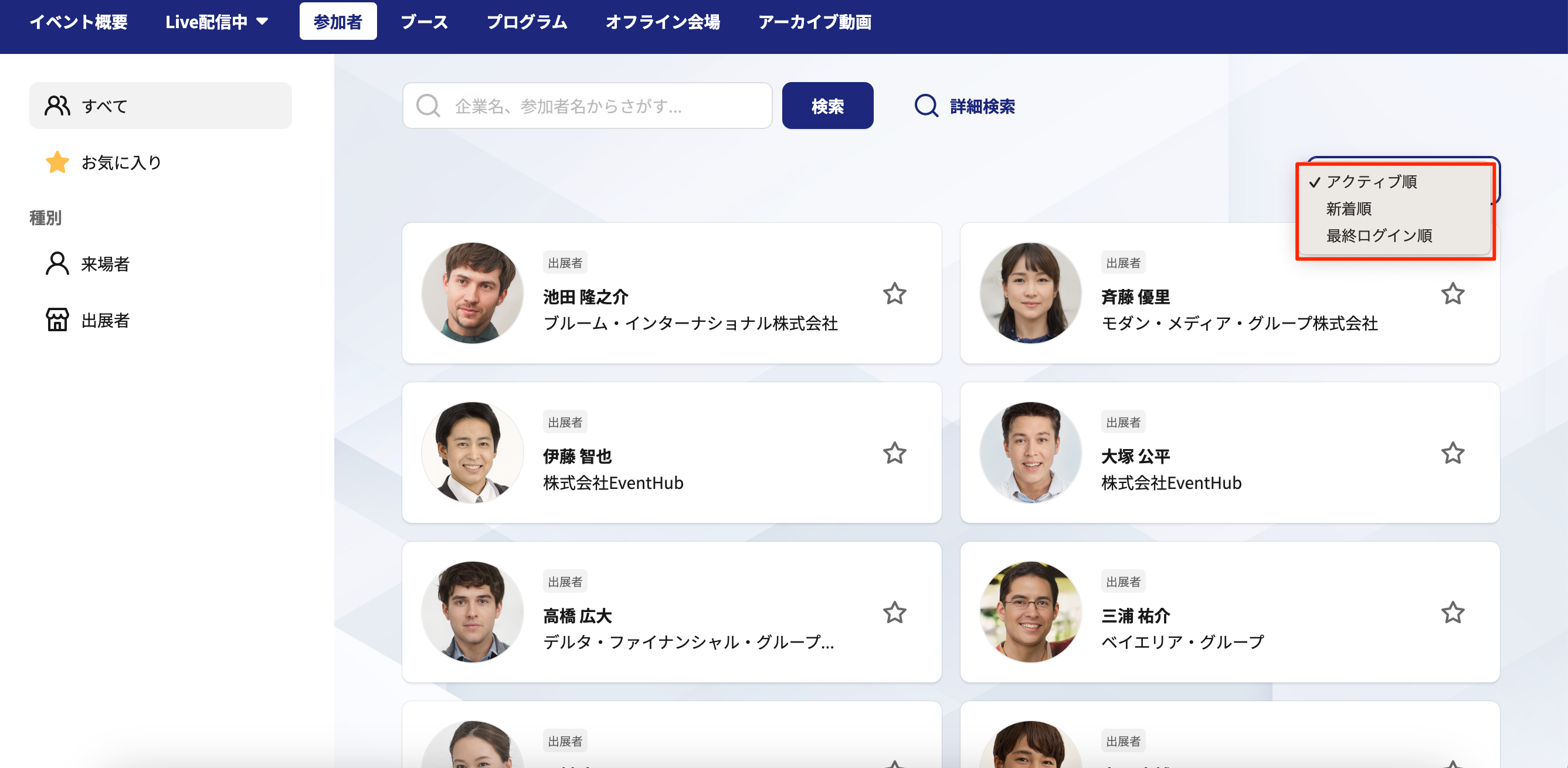Favorite 伊藤 智也 with star
Screen dimensions: 1568x768
pos(894,453)
